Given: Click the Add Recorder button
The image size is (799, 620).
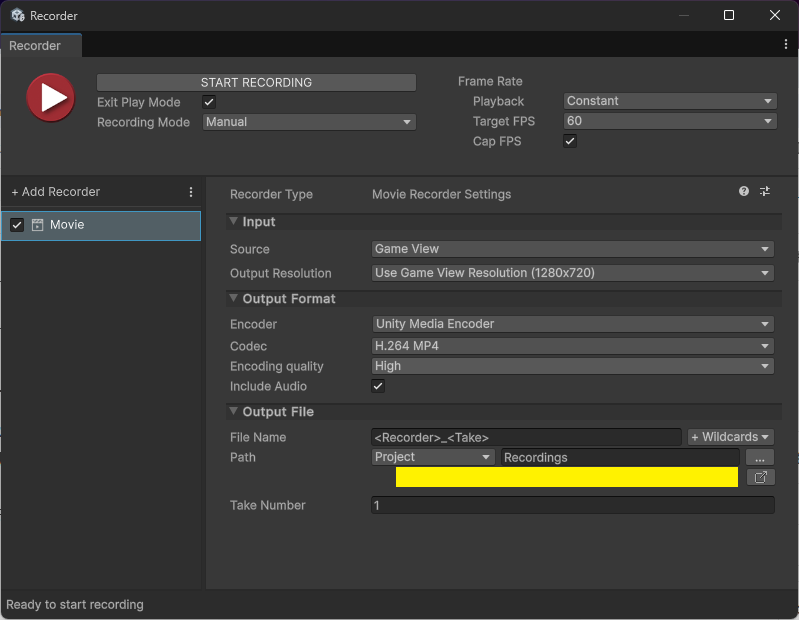Looking at the screenshot, I should [56, 192].
